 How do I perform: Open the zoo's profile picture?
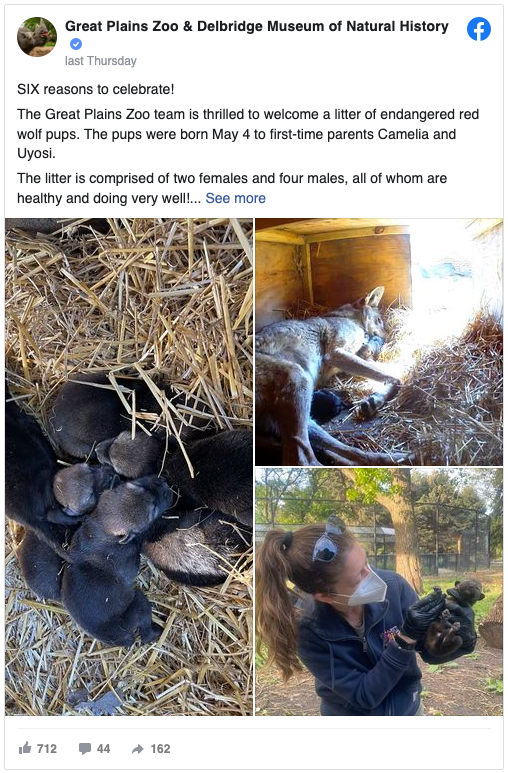pos(37,37)
